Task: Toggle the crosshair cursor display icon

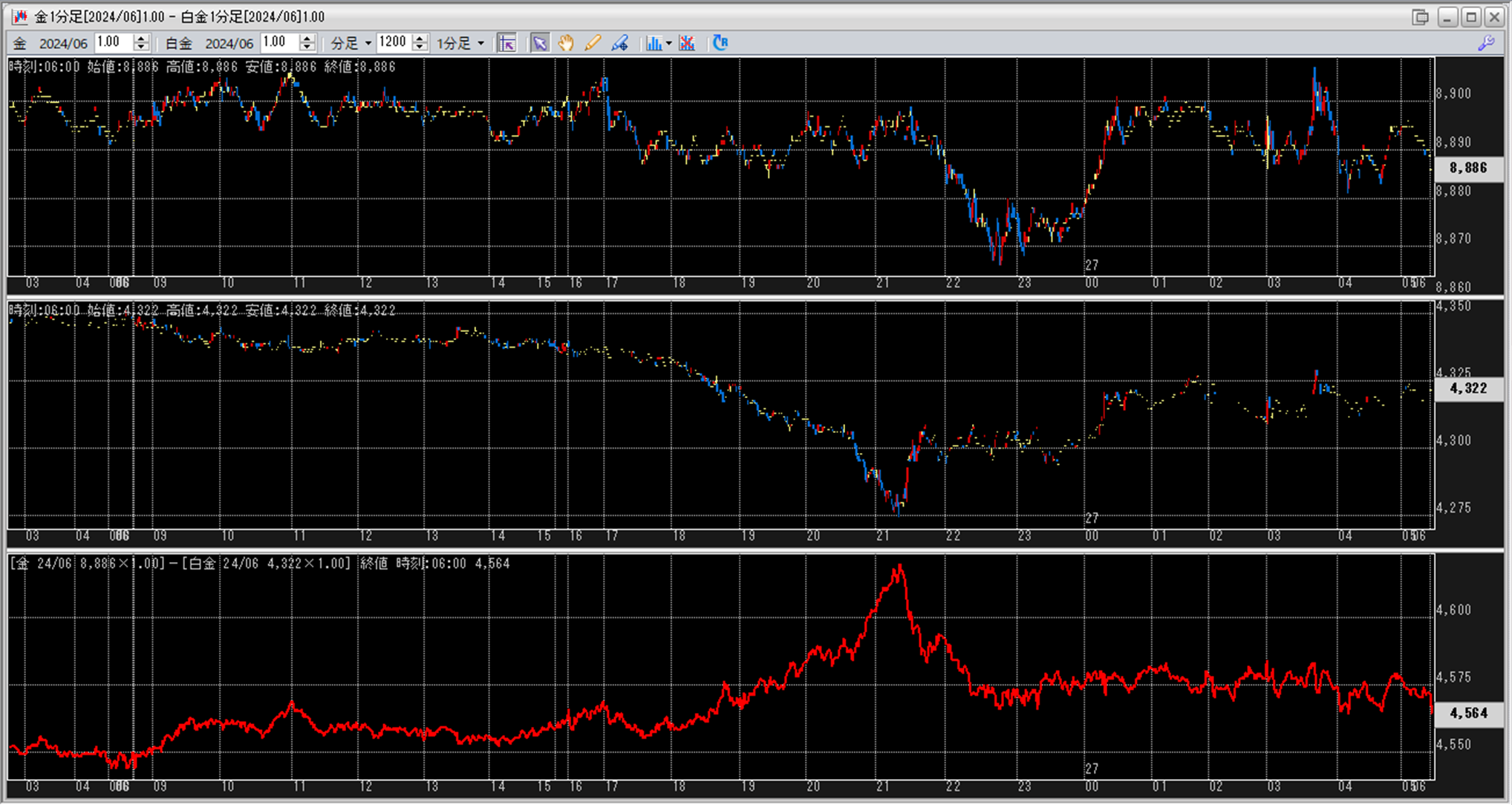Action: coord(507,43)
